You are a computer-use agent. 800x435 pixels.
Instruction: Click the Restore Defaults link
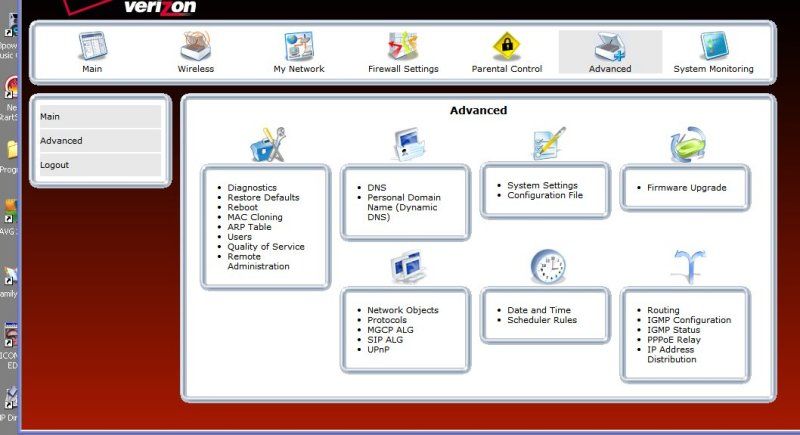(x=262, y=197)
